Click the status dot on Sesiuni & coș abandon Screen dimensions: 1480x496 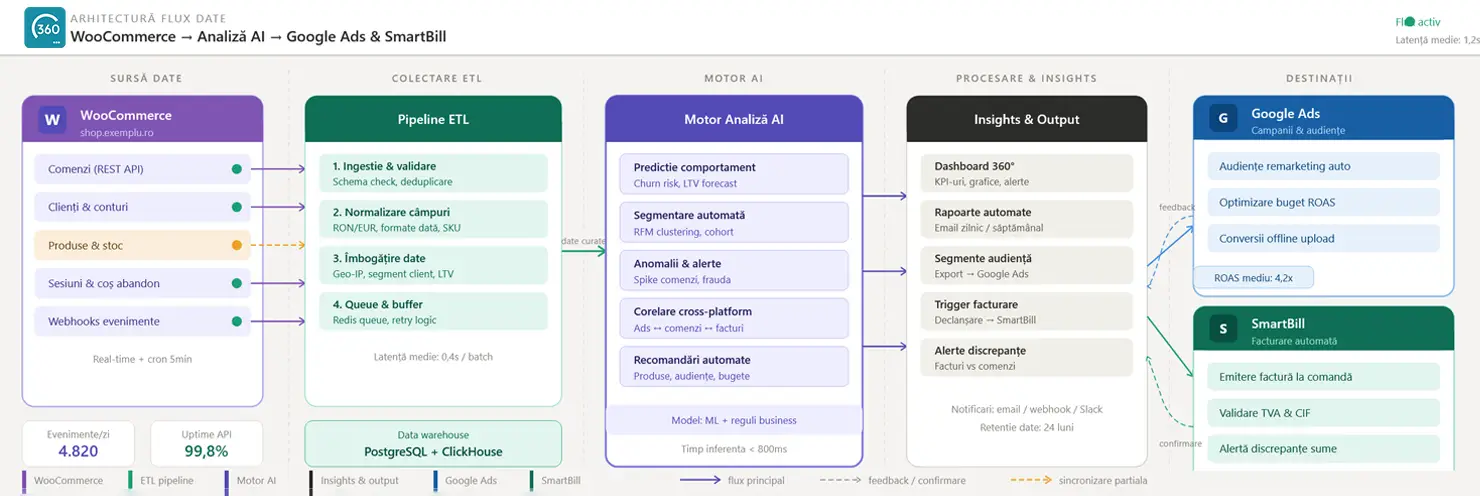pyautogui.click(x=236, y=283)
